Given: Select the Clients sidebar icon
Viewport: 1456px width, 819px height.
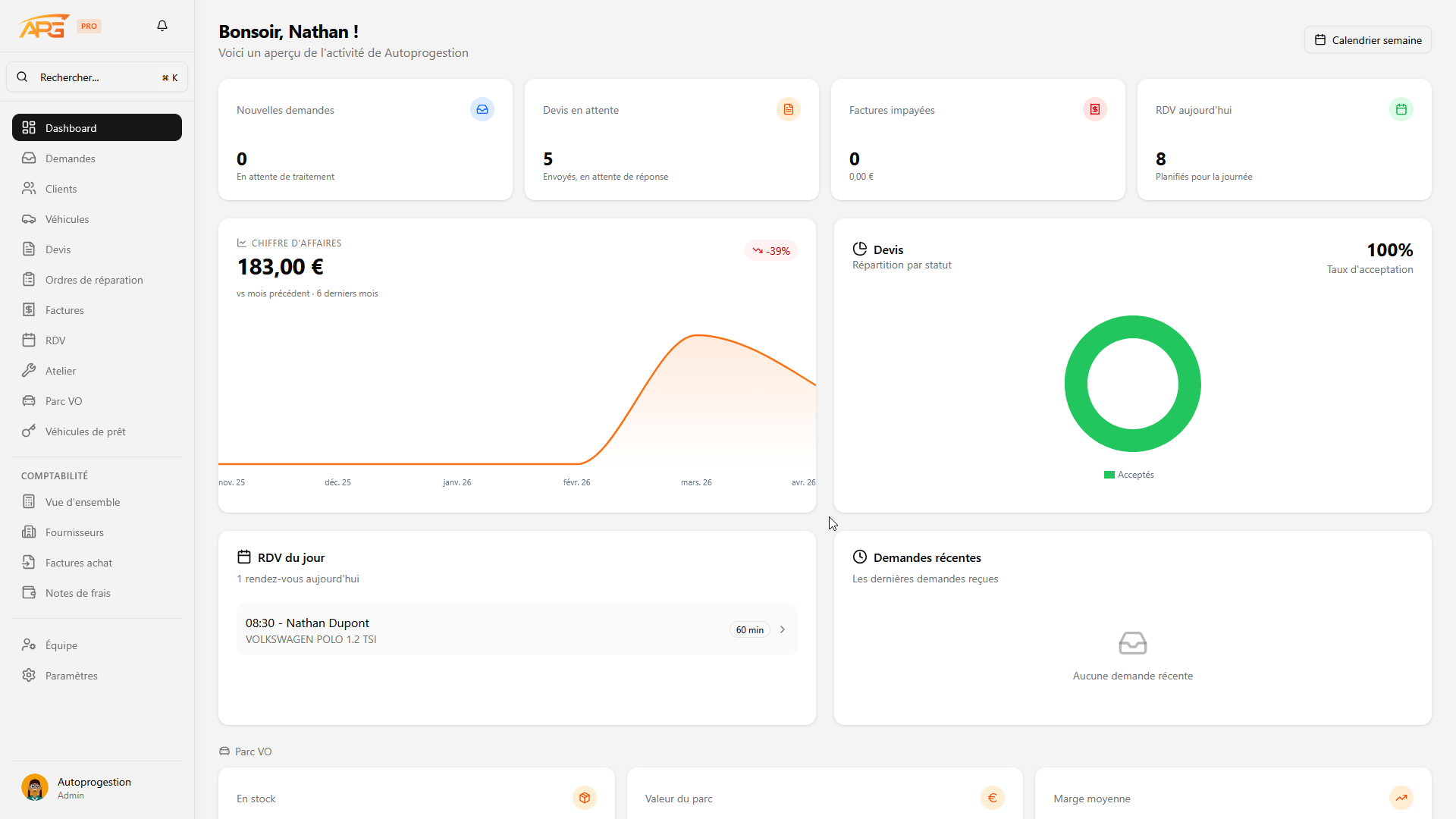Looking at the screenshot, I should tap(29, 188).
